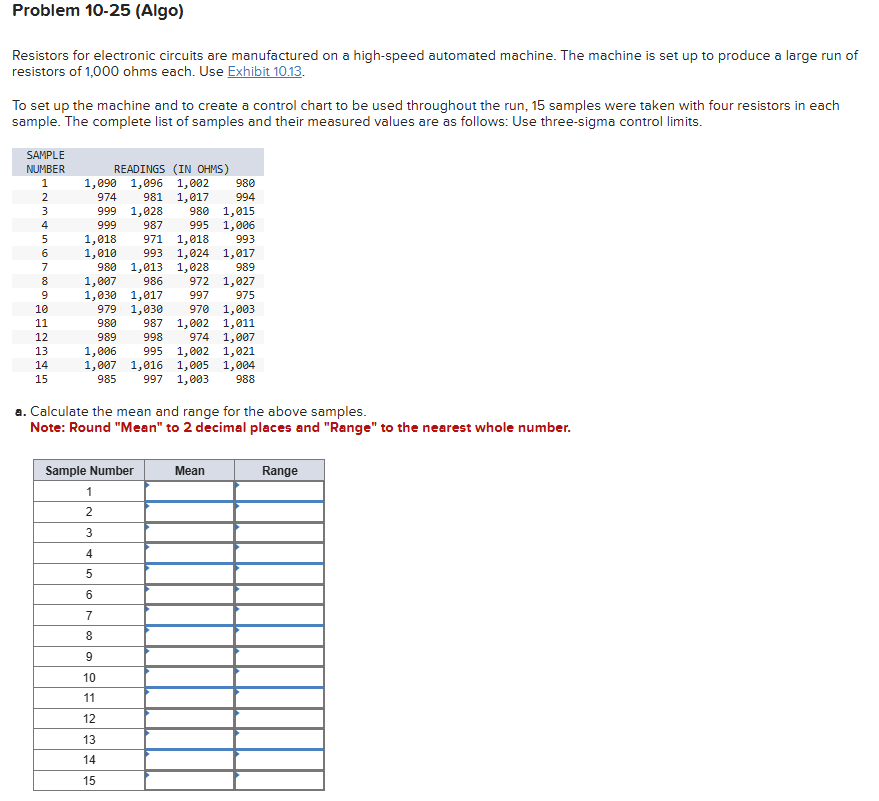The height and width of the screenshot is (801, 879).
Task: Click the Range field for Sample 13
Action: pyautogui.click(x=279, y=738)
